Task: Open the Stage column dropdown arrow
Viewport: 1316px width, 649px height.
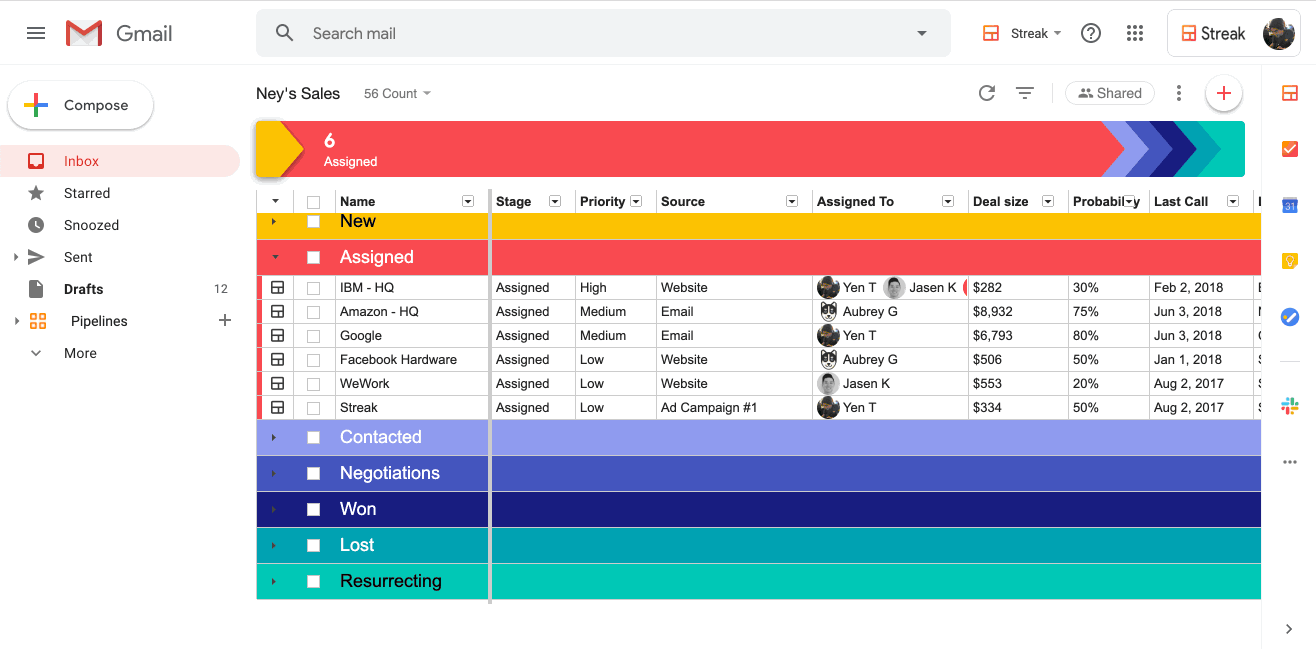Action: point(555,201)
